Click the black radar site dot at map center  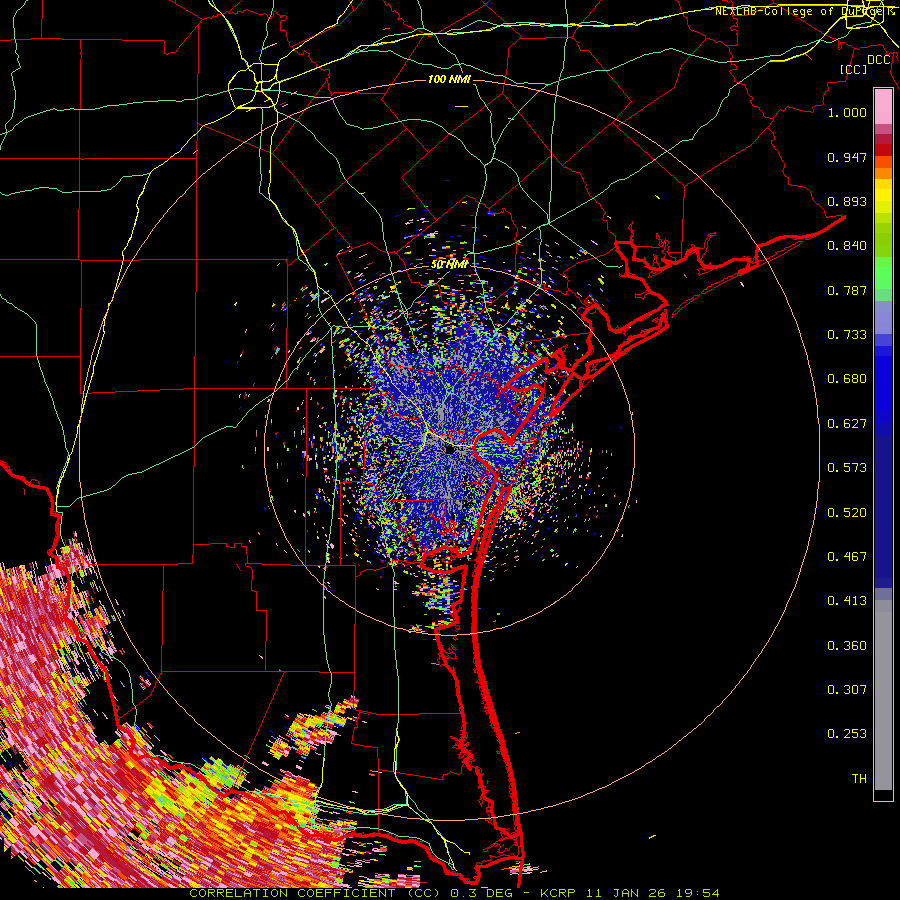click(450, 450)
